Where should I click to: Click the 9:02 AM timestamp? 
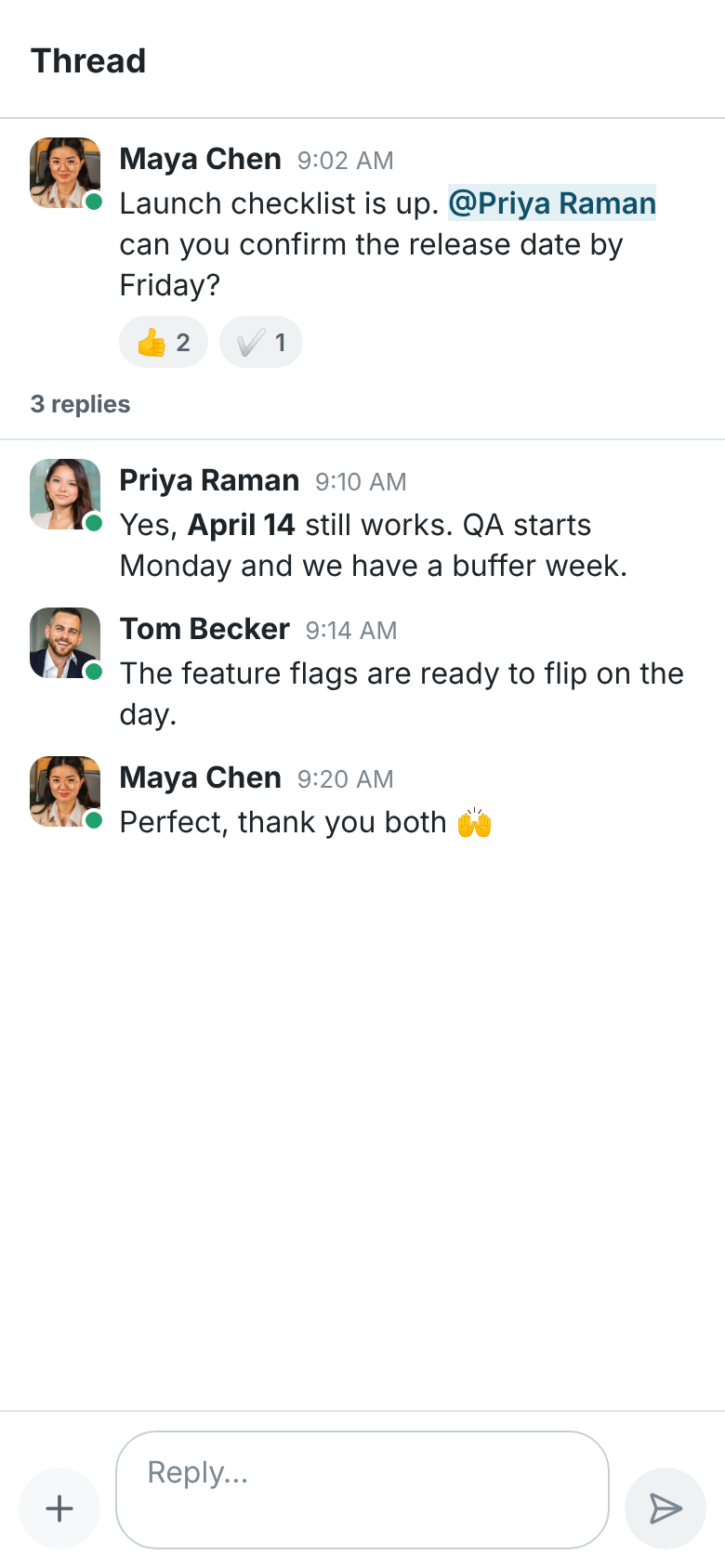(346, 161)
